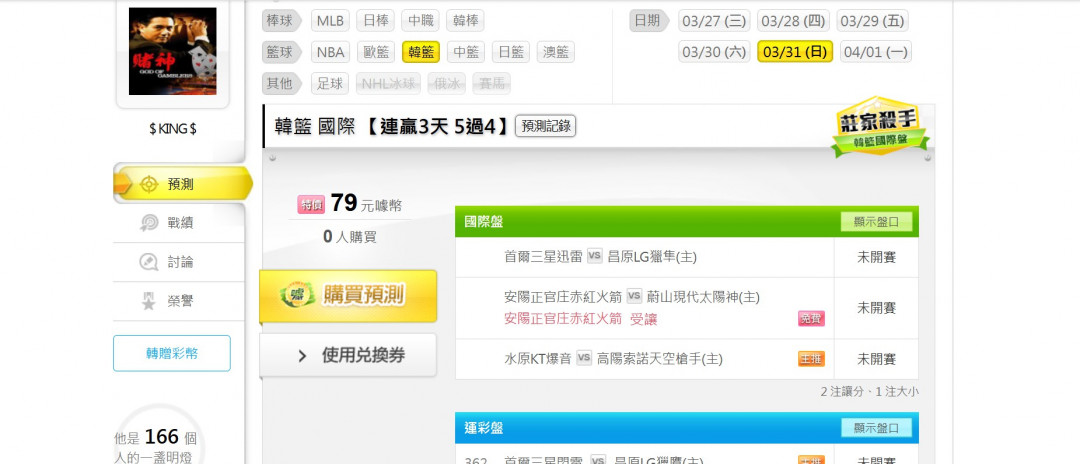This screenshot has width=1080, height=464.
Task: Switch date to 04/01 (一)
Action: click(875, 52)
